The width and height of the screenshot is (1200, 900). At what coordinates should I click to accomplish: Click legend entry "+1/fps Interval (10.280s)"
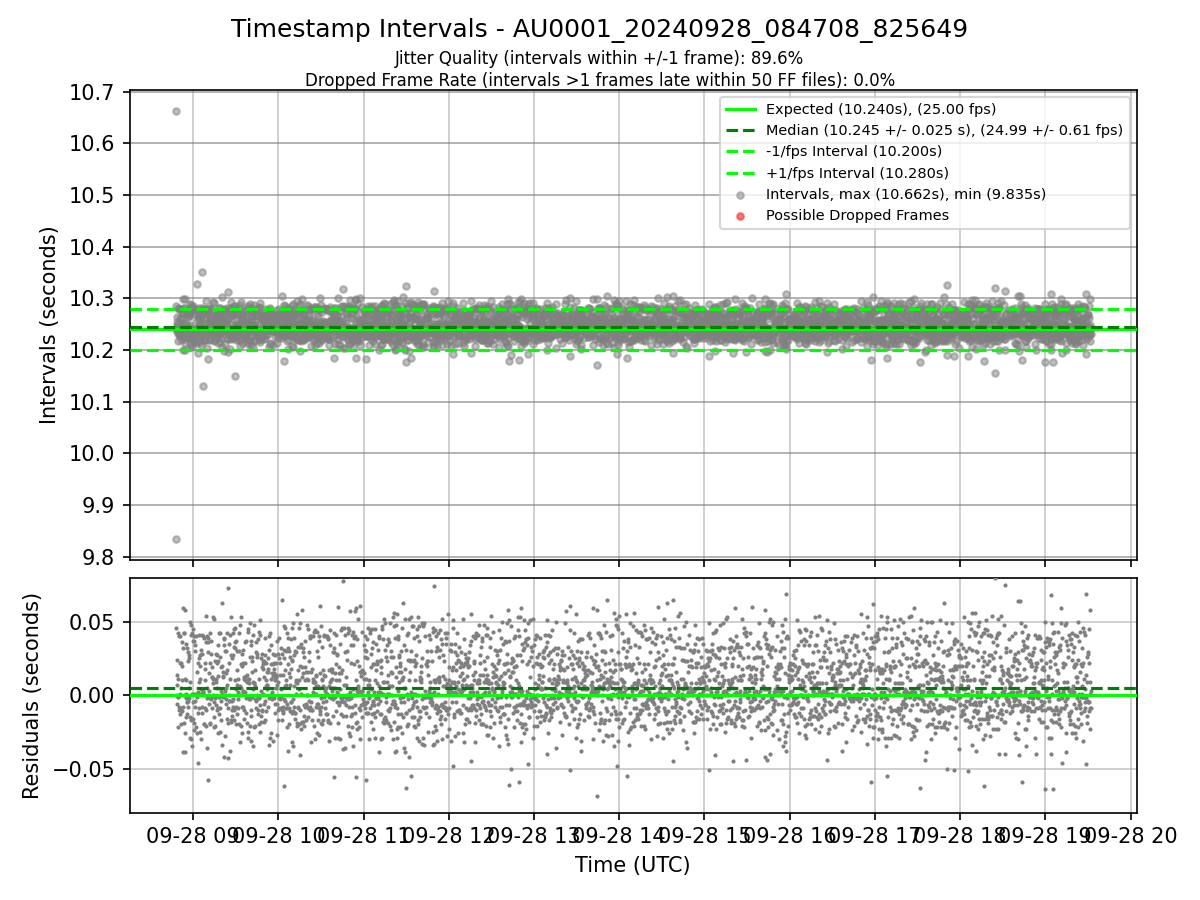click(856, 173)
